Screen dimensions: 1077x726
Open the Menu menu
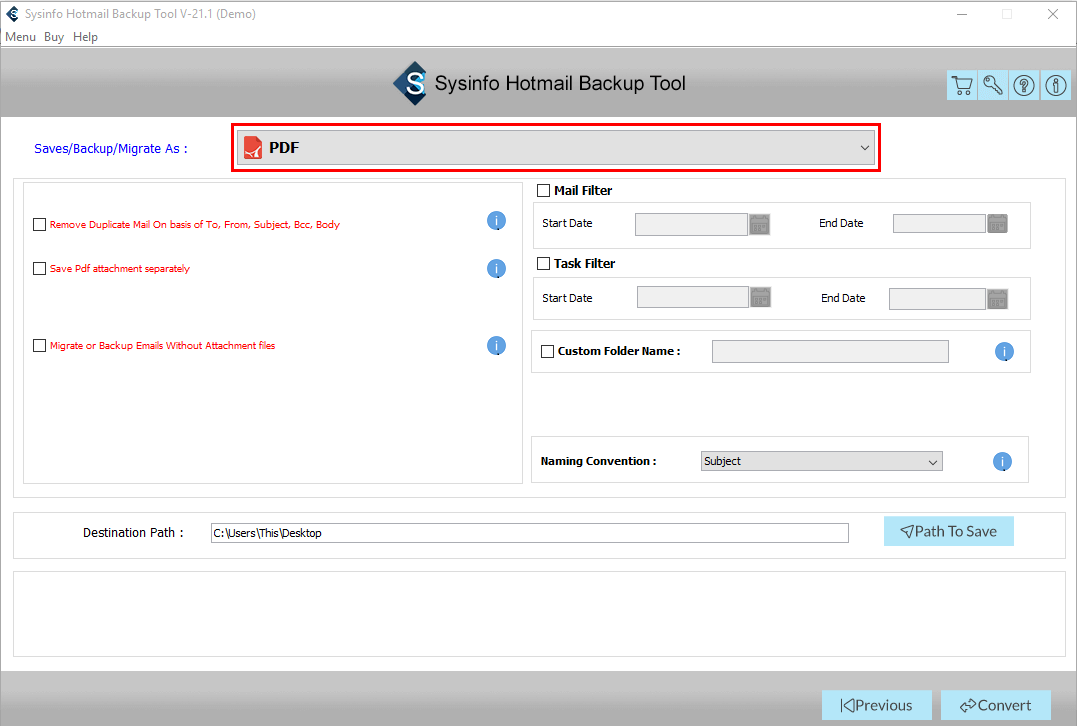pos(20,37)
